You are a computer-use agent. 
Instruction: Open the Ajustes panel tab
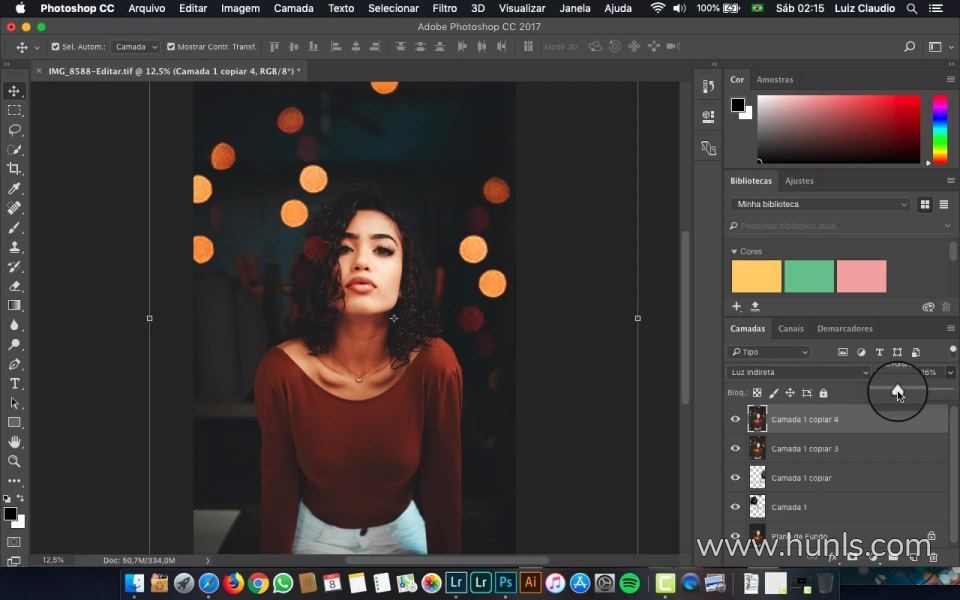coord(799,181)
